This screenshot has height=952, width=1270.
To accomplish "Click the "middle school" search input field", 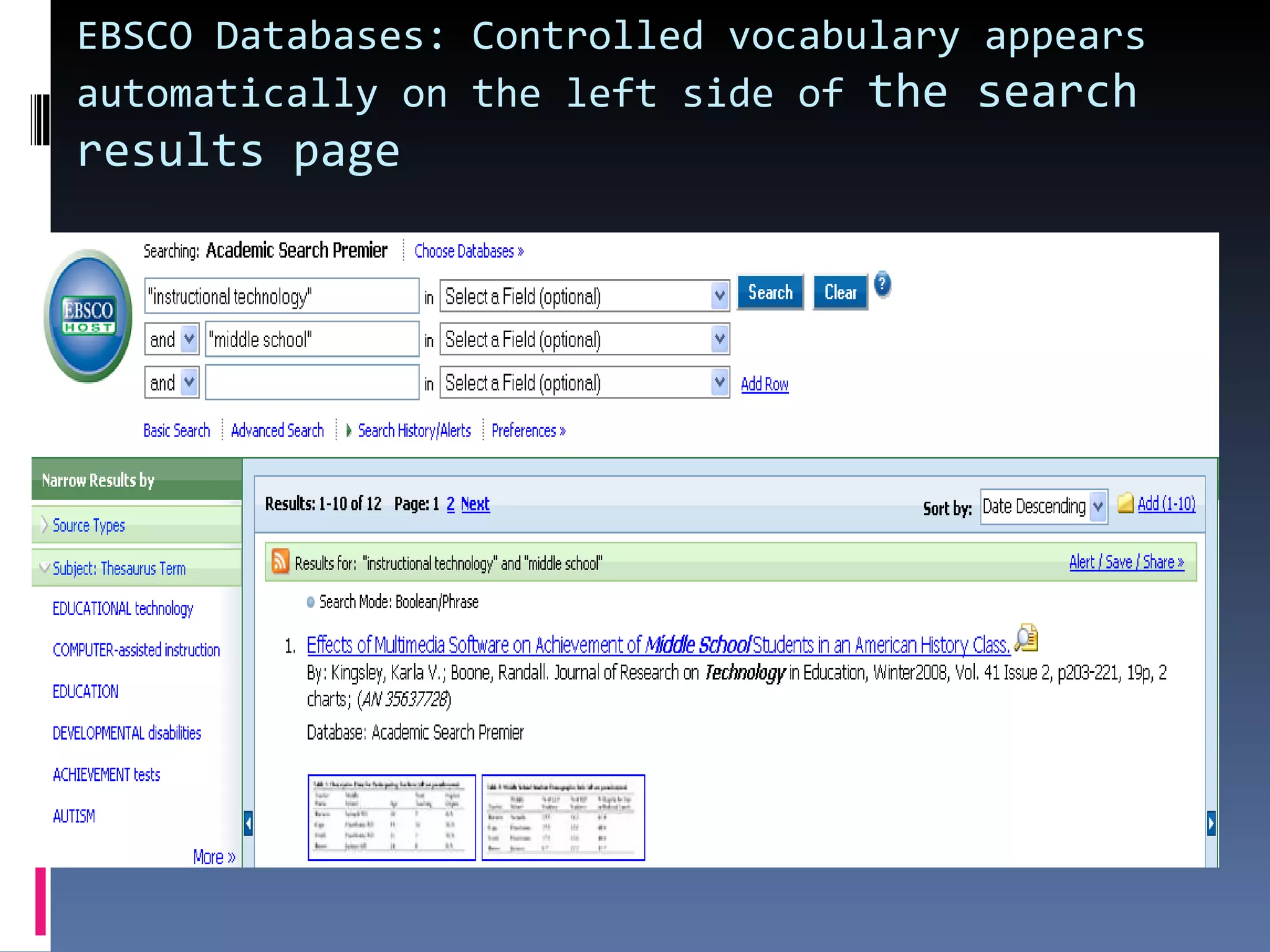I will (312, 340).
